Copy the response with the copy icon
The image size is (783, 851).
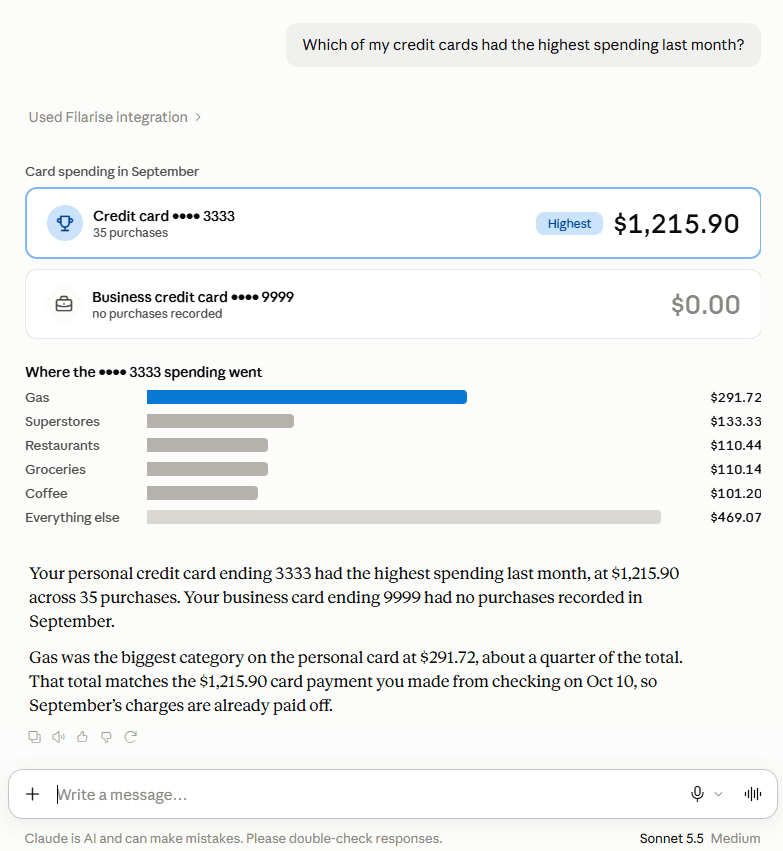[34, 737]
